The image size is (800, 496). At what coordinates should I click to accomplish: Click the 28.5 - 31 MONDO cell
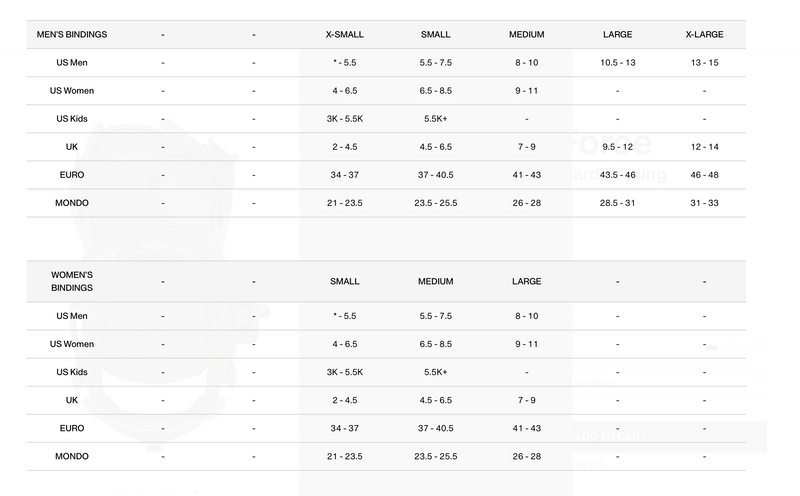[617, 203]
